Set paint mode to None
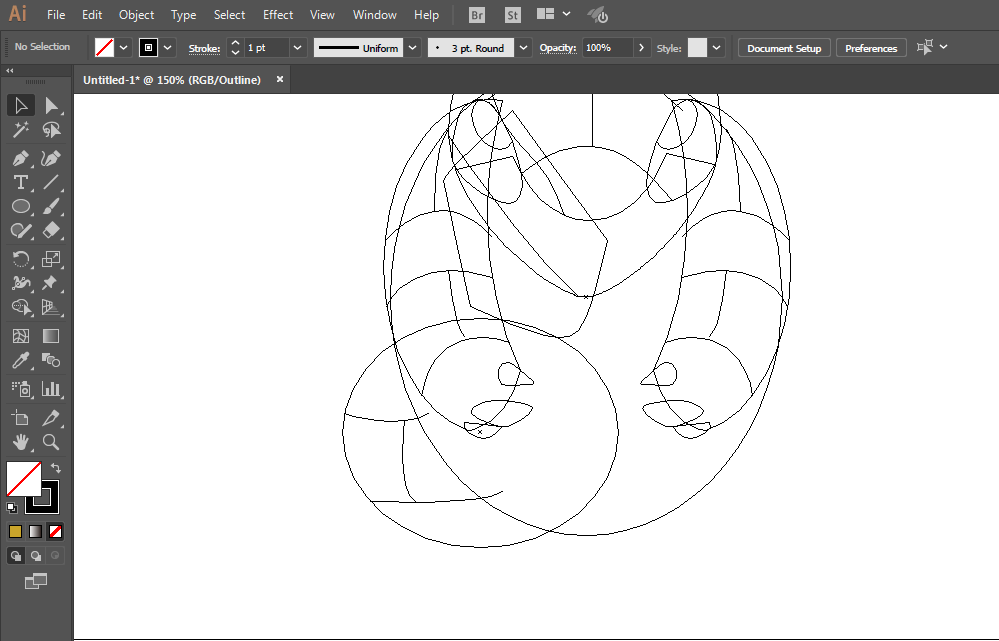The height and width of the screenshot is (641, 999). coord(55,531)
